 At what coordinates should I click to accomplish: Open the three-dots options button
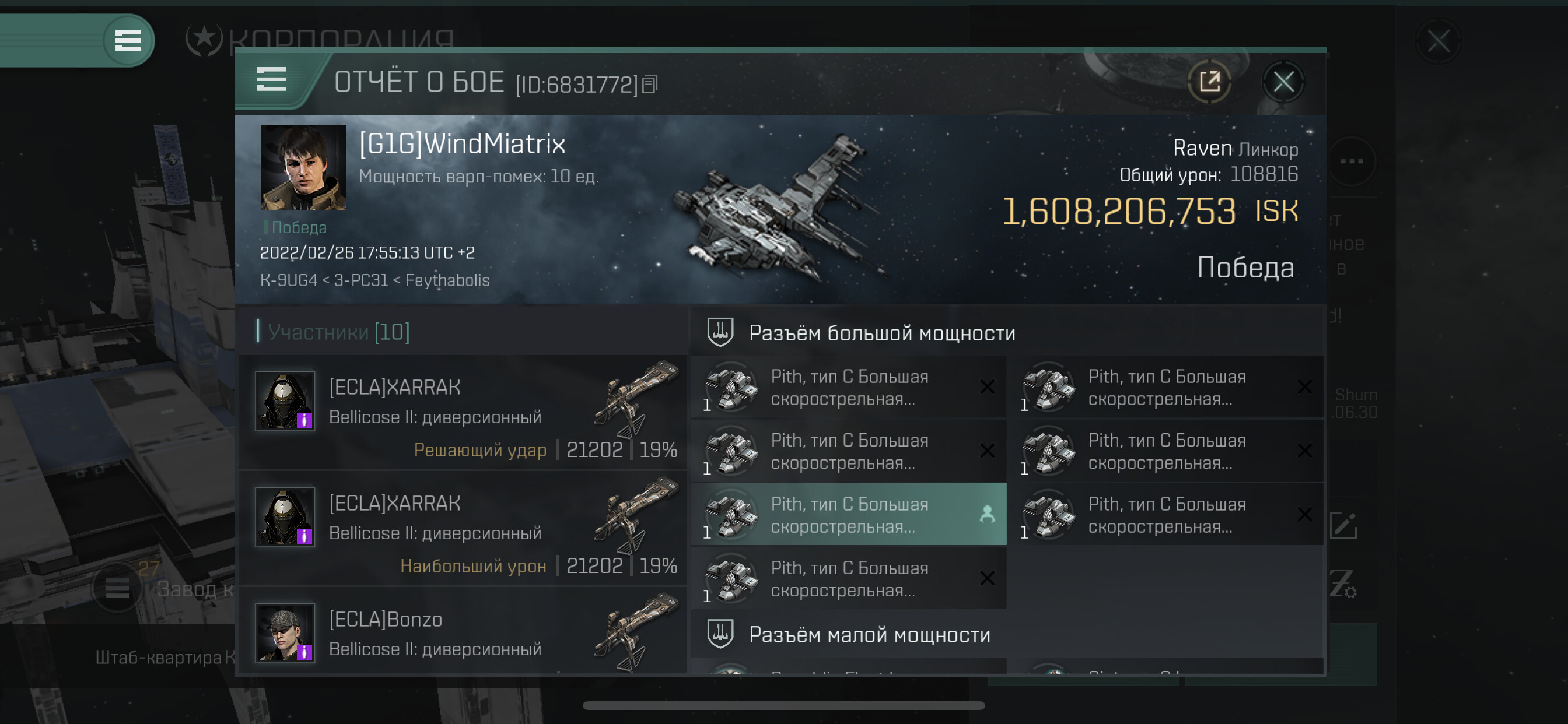coord(1352,161)
